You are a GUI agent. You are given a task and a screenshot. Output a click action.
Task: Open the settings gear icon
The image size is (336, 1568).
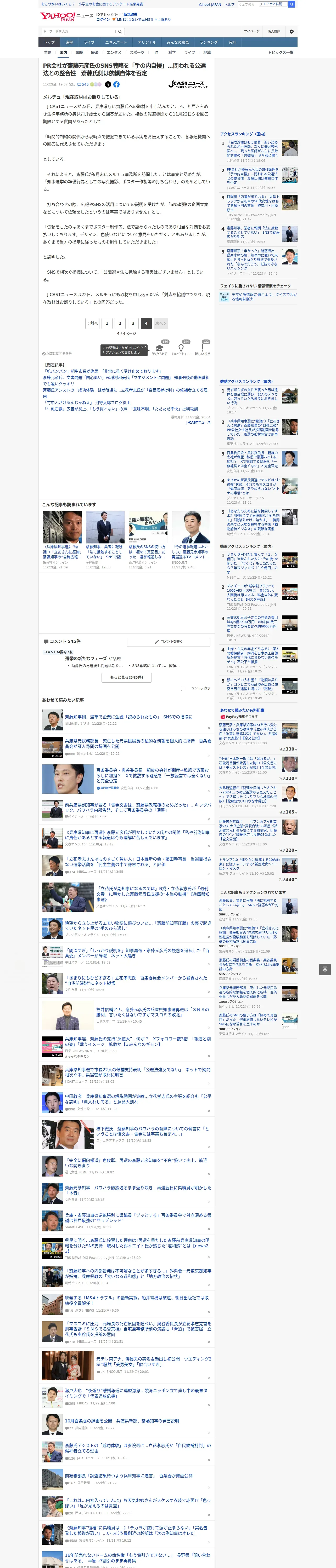[292, 31]
